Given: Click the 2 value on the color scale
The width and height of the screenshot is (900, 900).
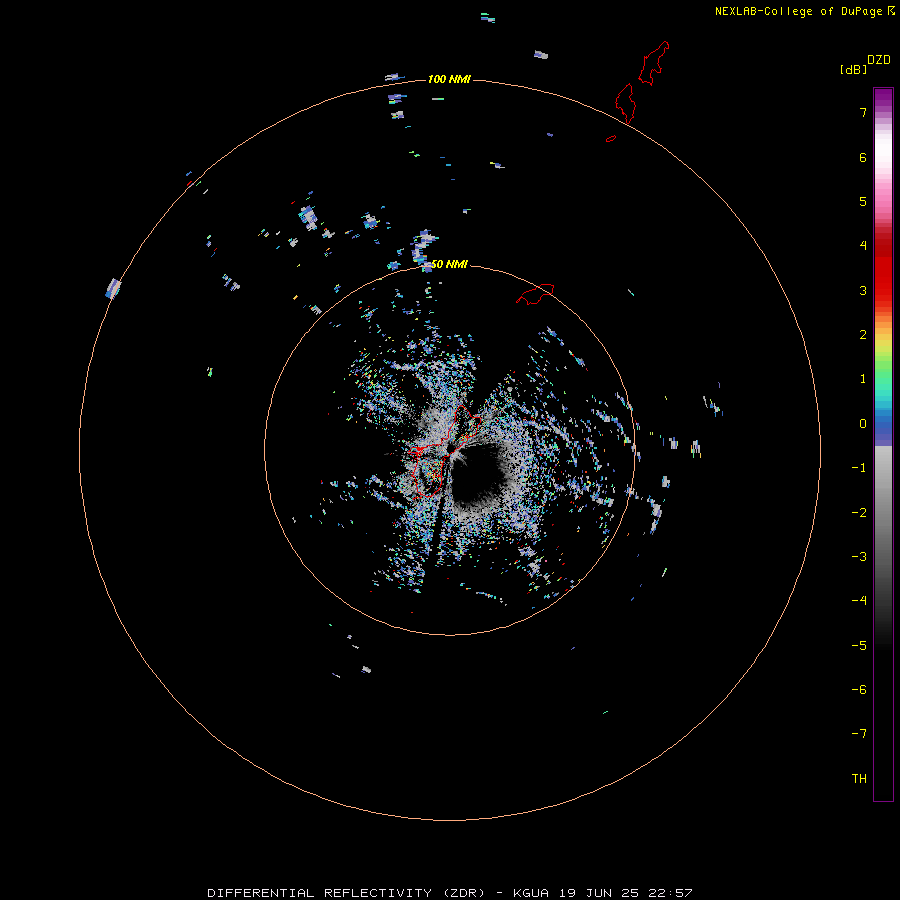Looking at the screenshot, I should [863, 335].
